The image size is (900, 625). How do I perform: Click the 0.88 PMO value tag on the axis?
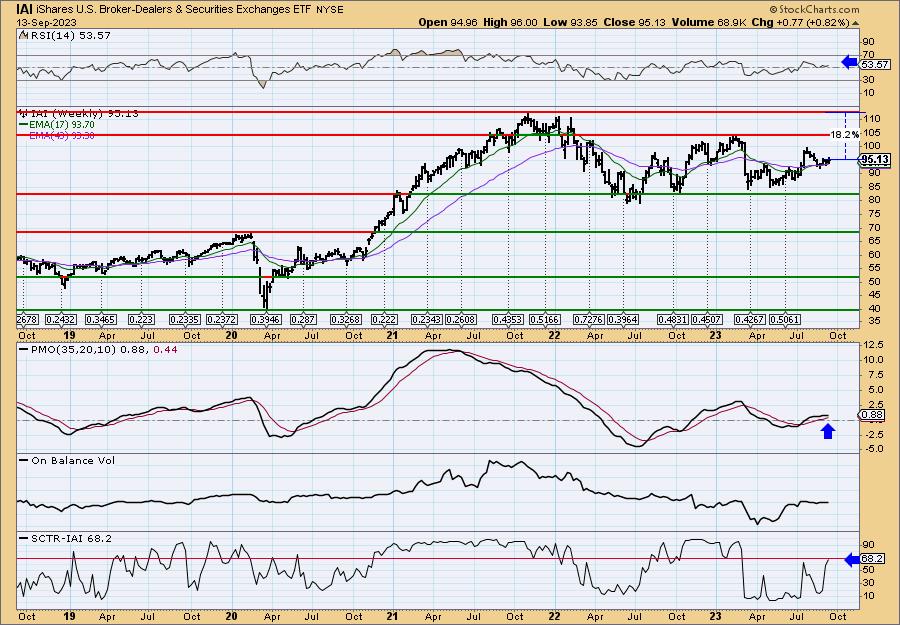(871, 415)
